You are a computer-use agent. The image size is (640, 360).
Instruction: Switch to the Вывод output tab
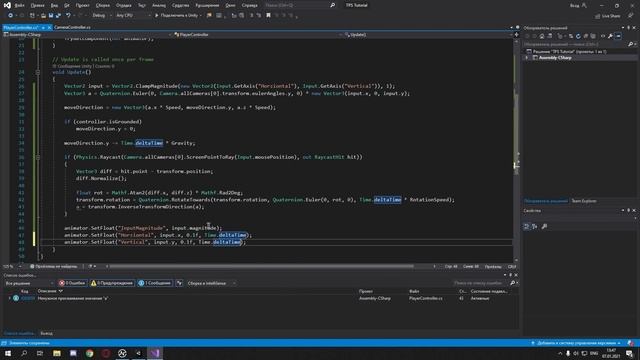tap(47, 333)
